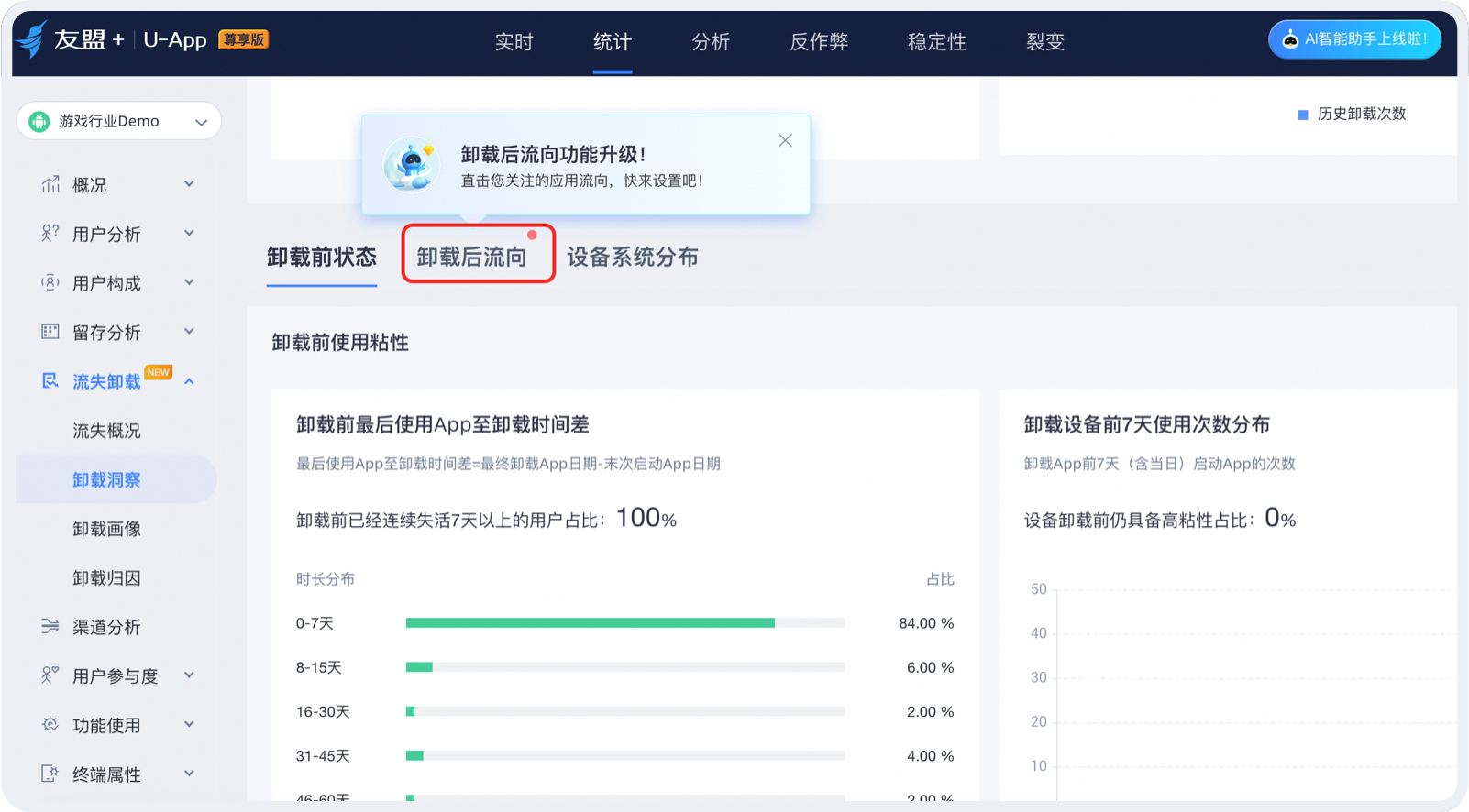Expand the 用户参与度 chevron

click(x=189, y=675)
